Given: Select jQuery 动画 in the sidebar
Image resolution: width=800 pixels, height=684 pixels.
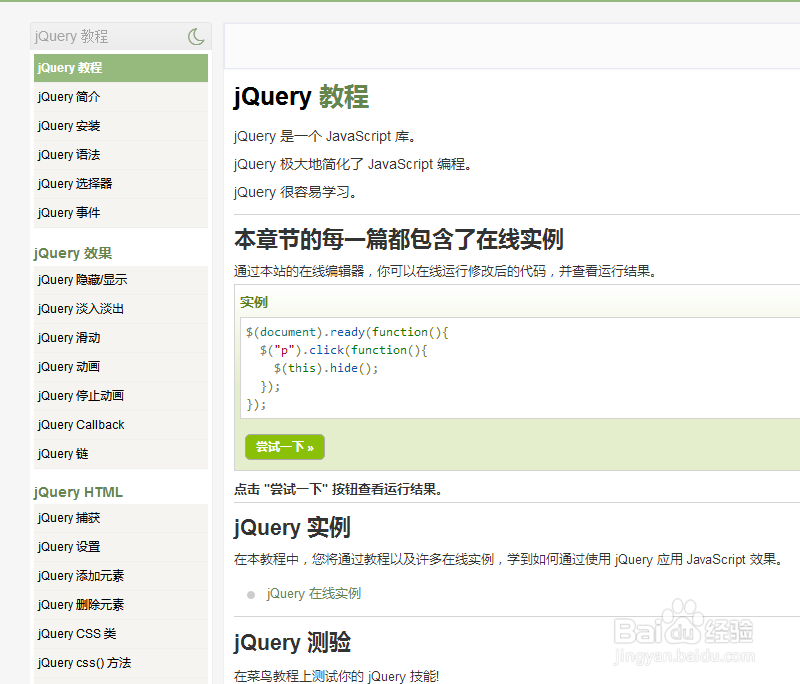Looking at the screenshot, I should click(x=121, y=367).
